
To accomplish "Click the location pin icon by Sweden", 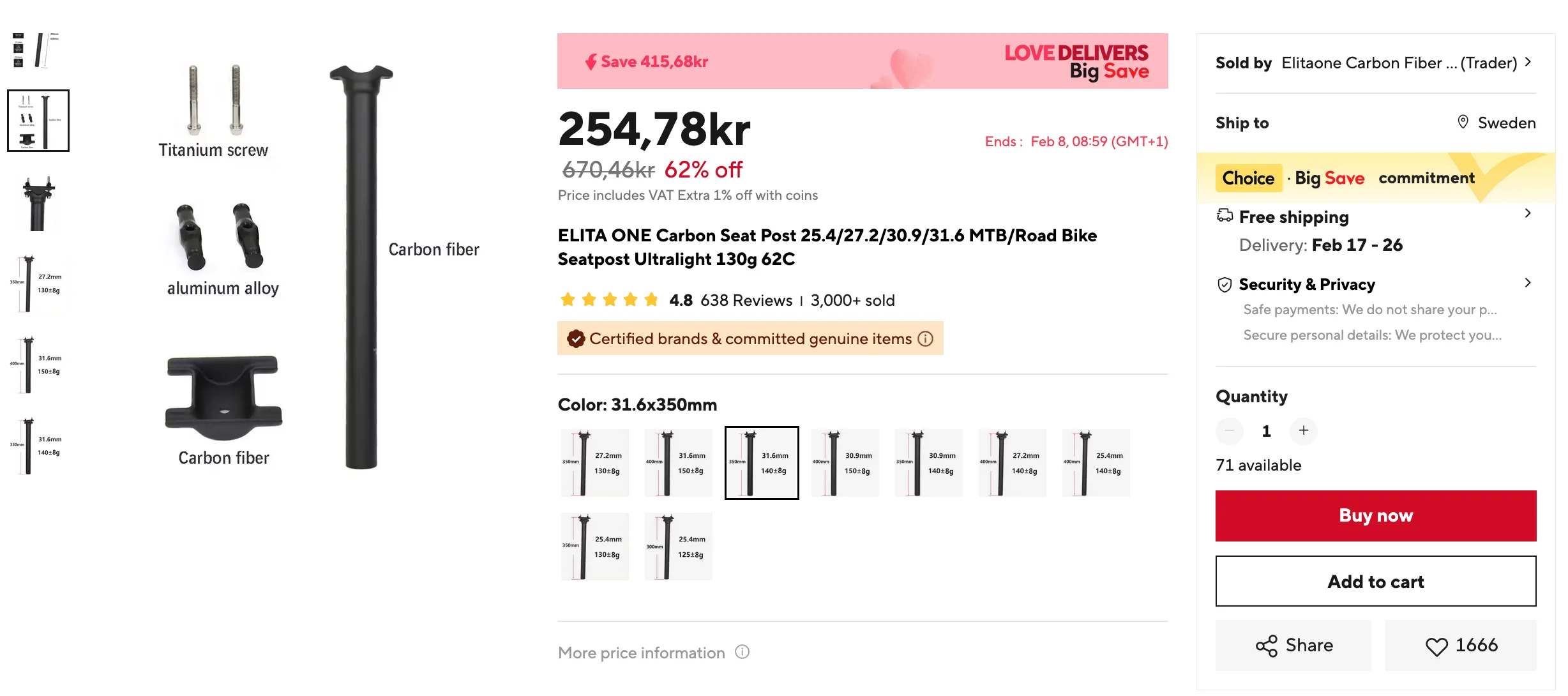I will [1463, 122].
